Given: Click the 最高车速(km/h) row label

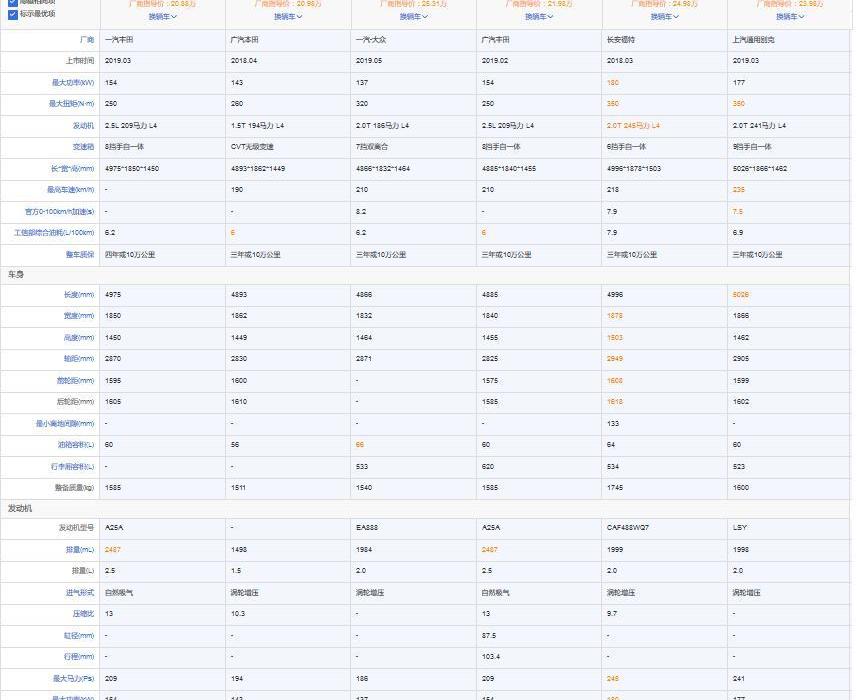Looking at the screenshot, I should pyautogui.click(x=71, y=190).
